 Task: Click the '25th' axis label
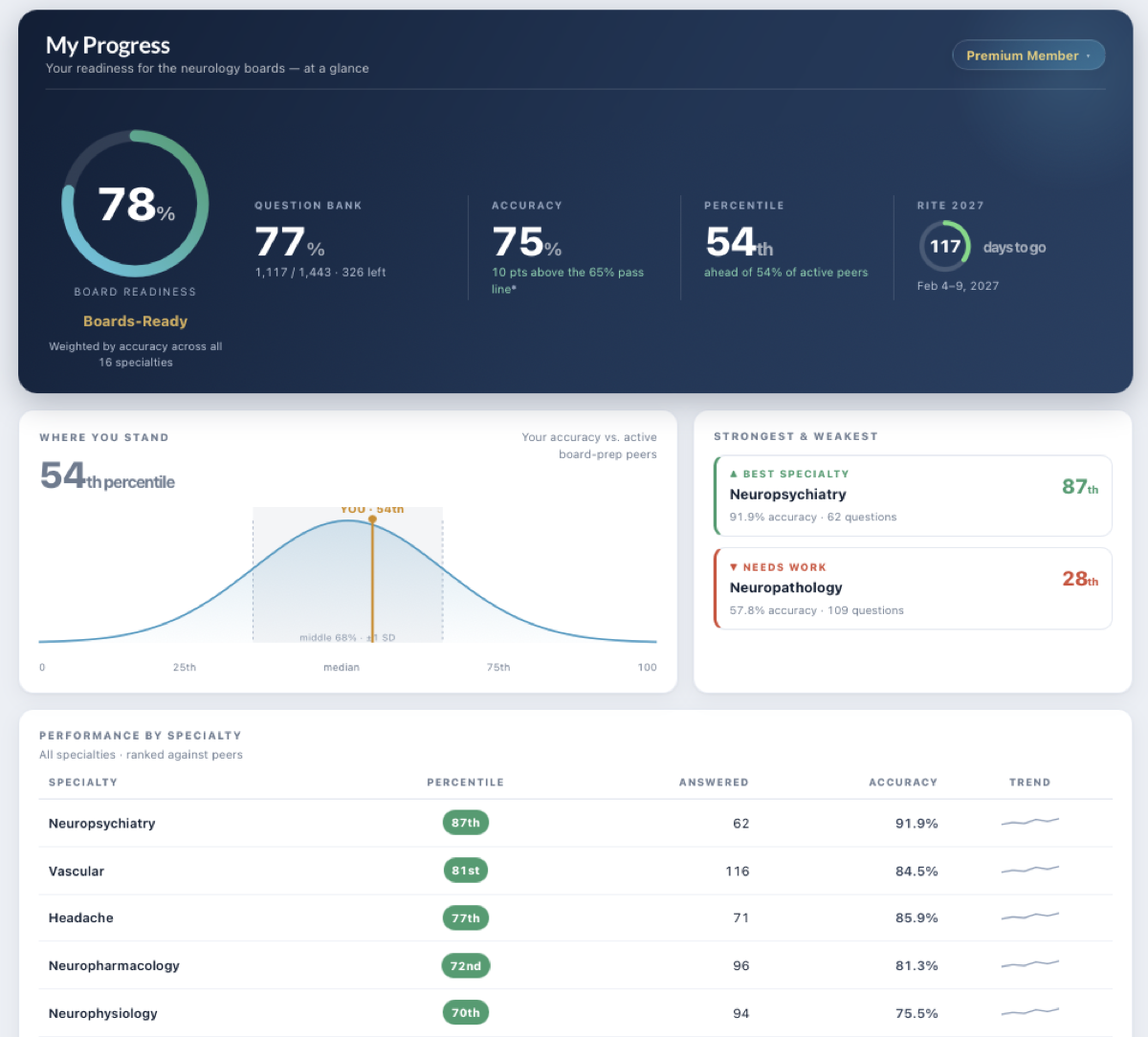click(x=185, y=668)
